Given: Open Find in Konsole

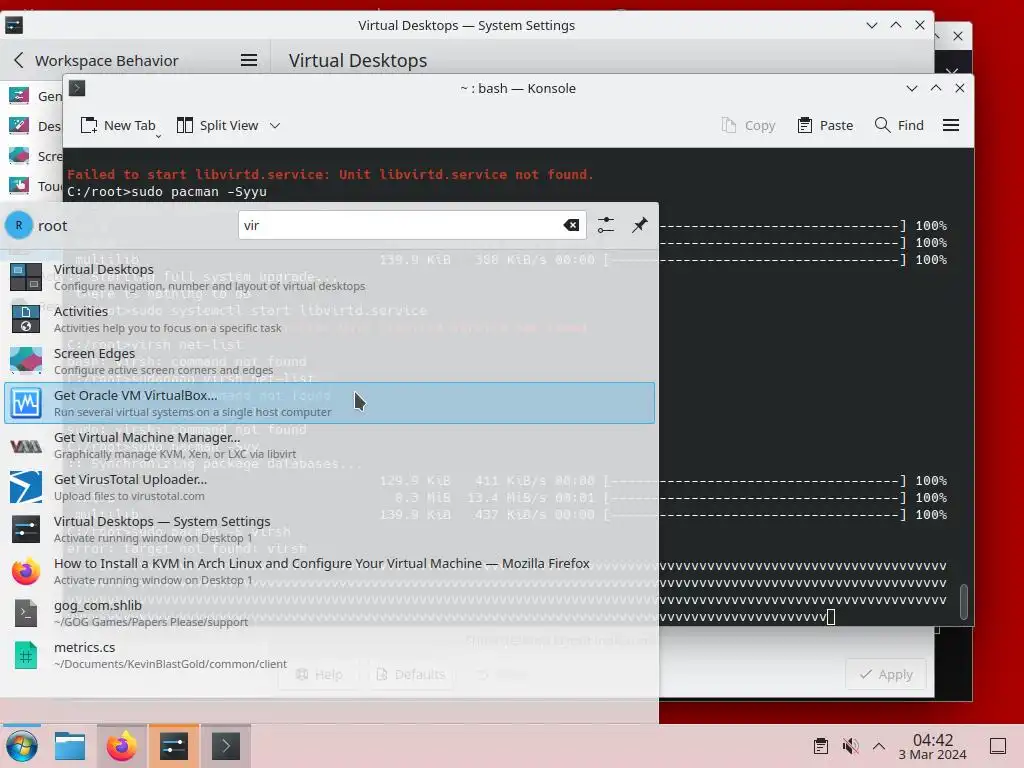Looking at the screenshot, I should pos(899,125).
